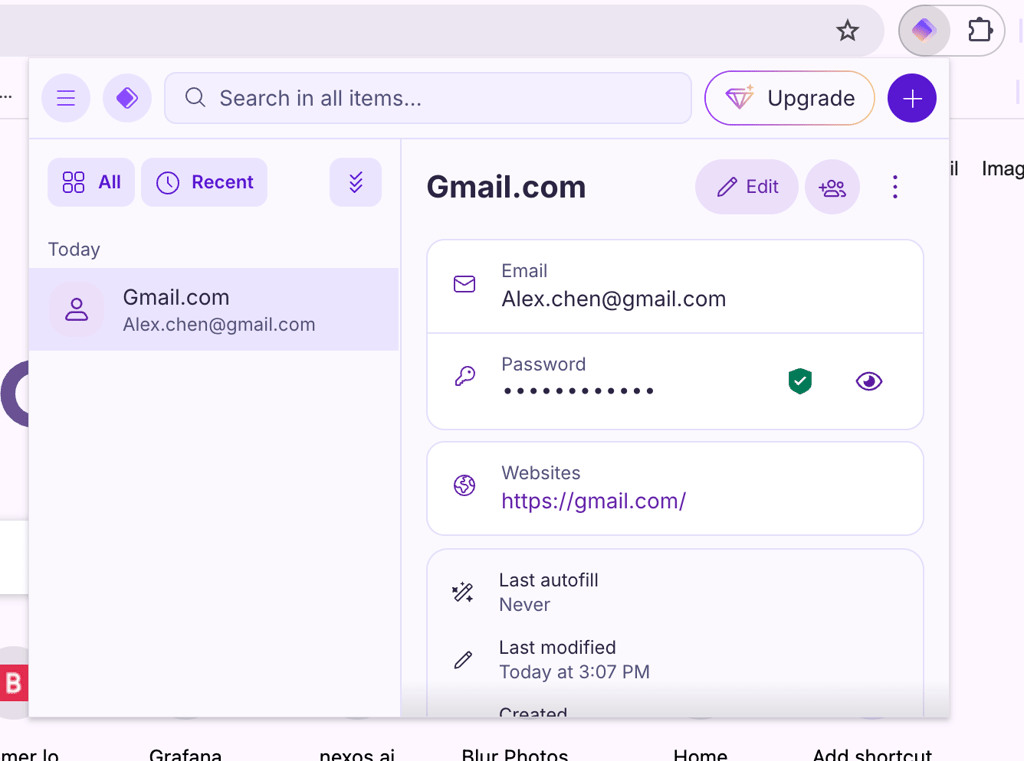
Task: Click the Today group label
Action: [x=74, y=250]
